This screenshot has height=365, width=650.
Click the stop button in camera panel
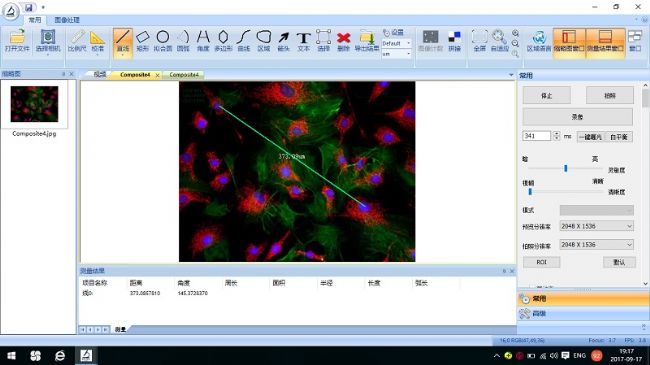[546, 95]
